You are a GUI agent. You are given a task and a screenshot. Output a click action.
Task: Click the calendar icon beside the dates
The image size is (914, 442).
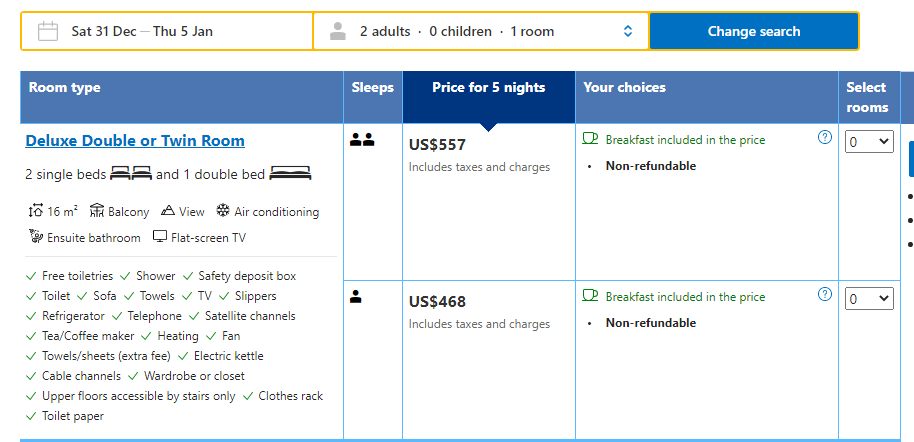tap(48, 31)
